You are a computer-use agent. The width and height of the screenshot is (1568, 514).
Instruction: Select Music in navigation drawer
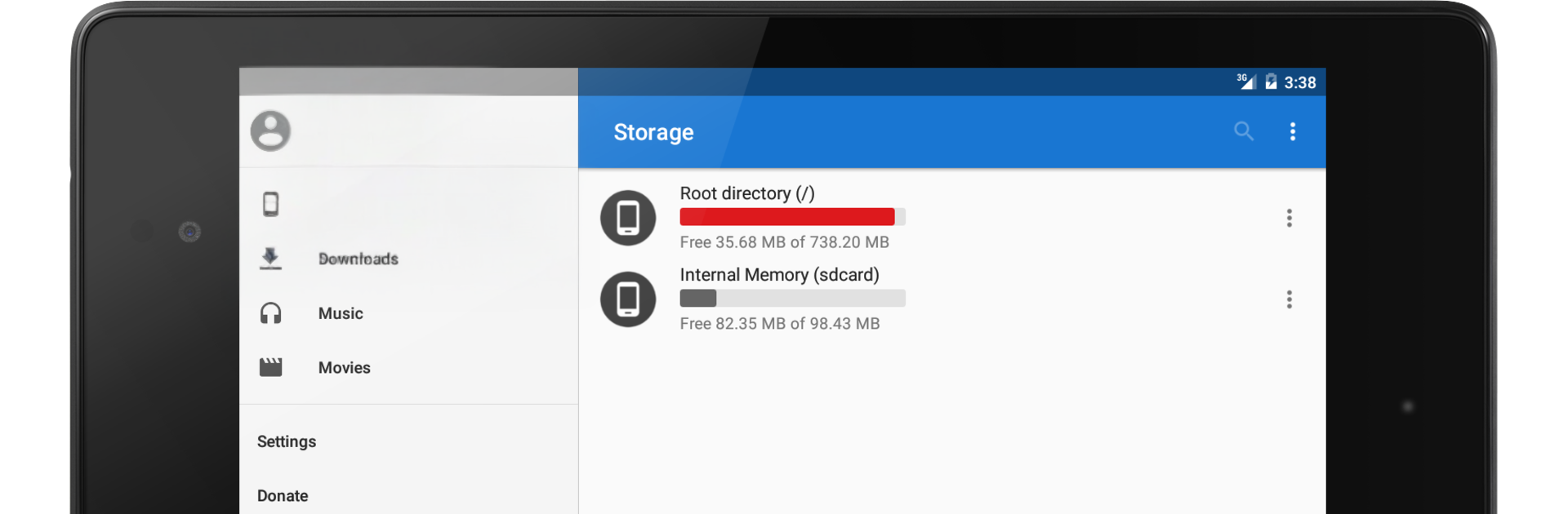341,313
